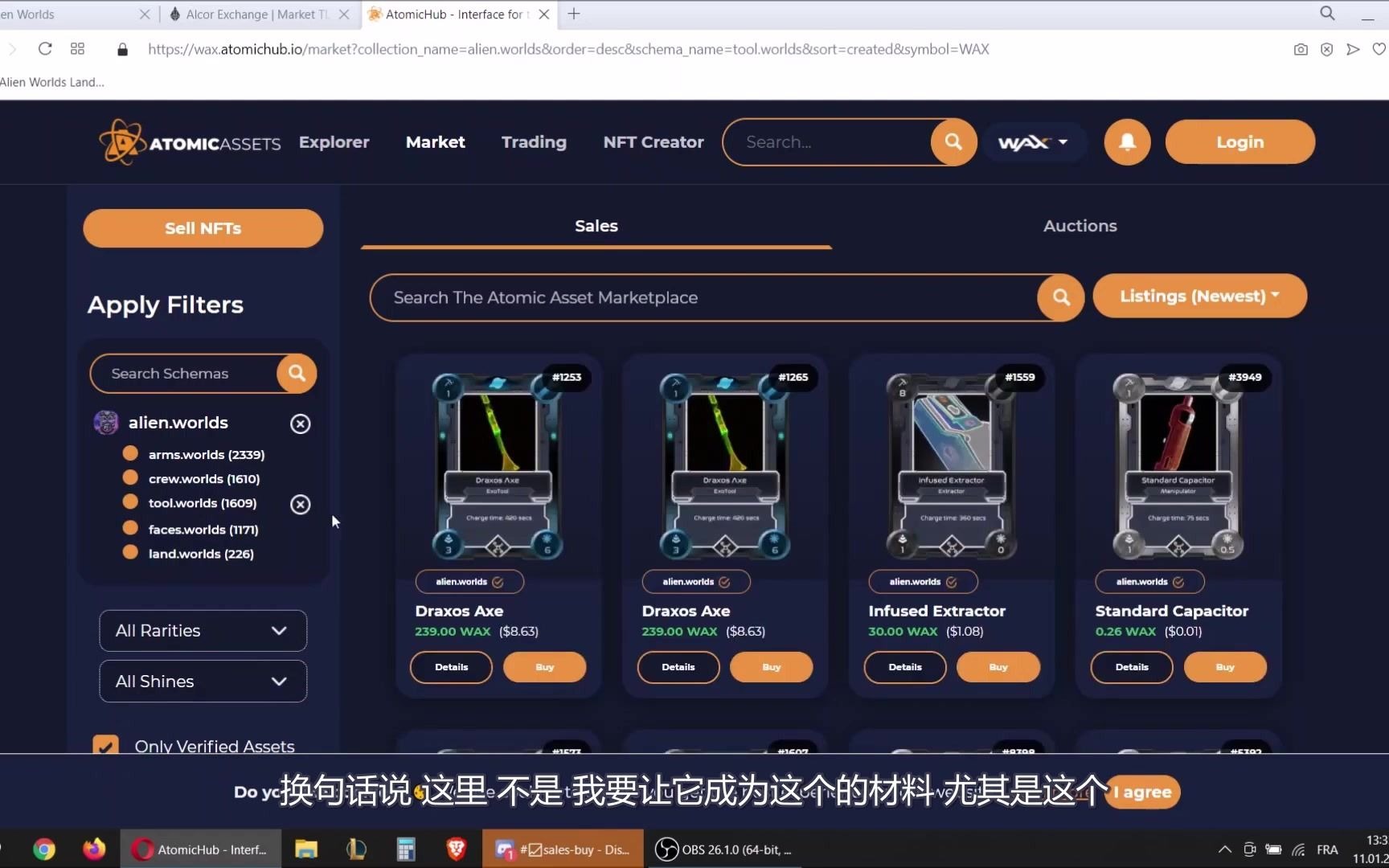1389x868 pixels.
Task: Open File Explorer from the taskbar
Action: (x=305, y=849)
